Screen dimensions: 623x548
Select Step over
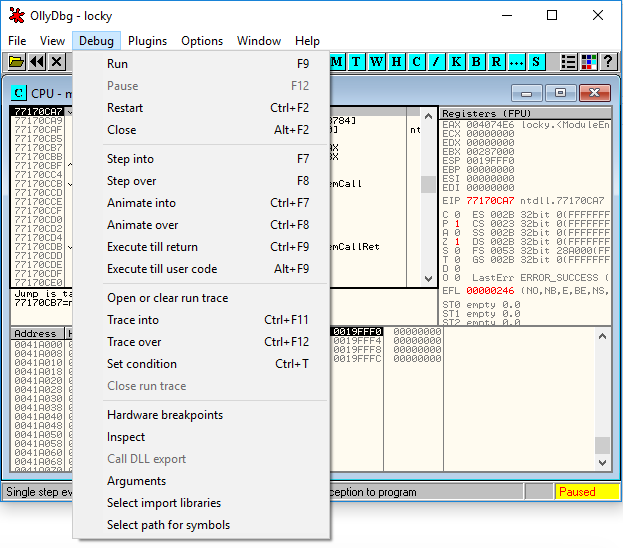[x=201, y=181]
